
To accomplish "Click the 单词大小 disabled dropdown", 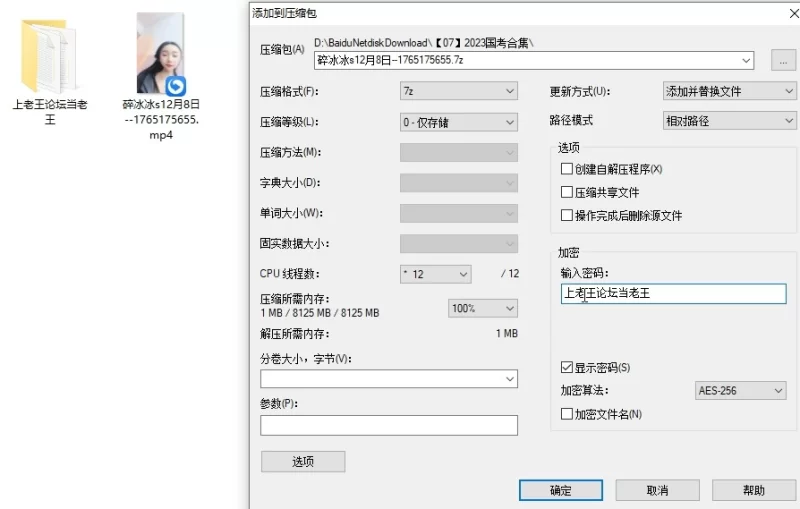I will pos(459,213).
